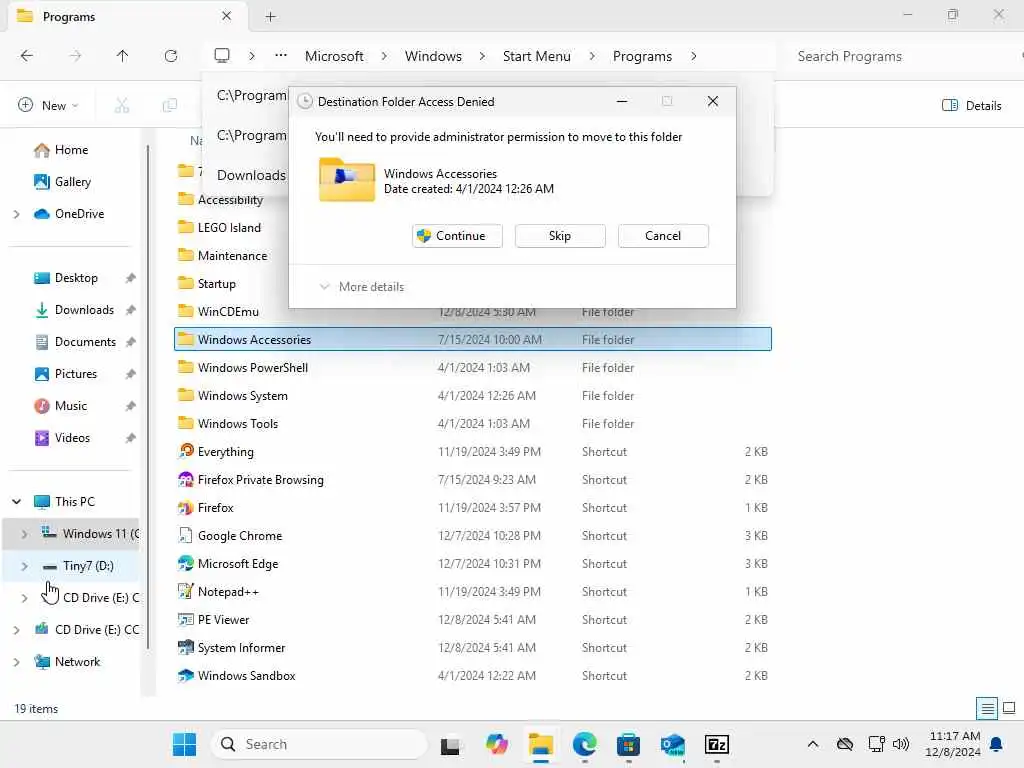The image size is (1024, 768).
Task: Click the Google Chrome shortcut icon
Action: [x=186, y=536]
